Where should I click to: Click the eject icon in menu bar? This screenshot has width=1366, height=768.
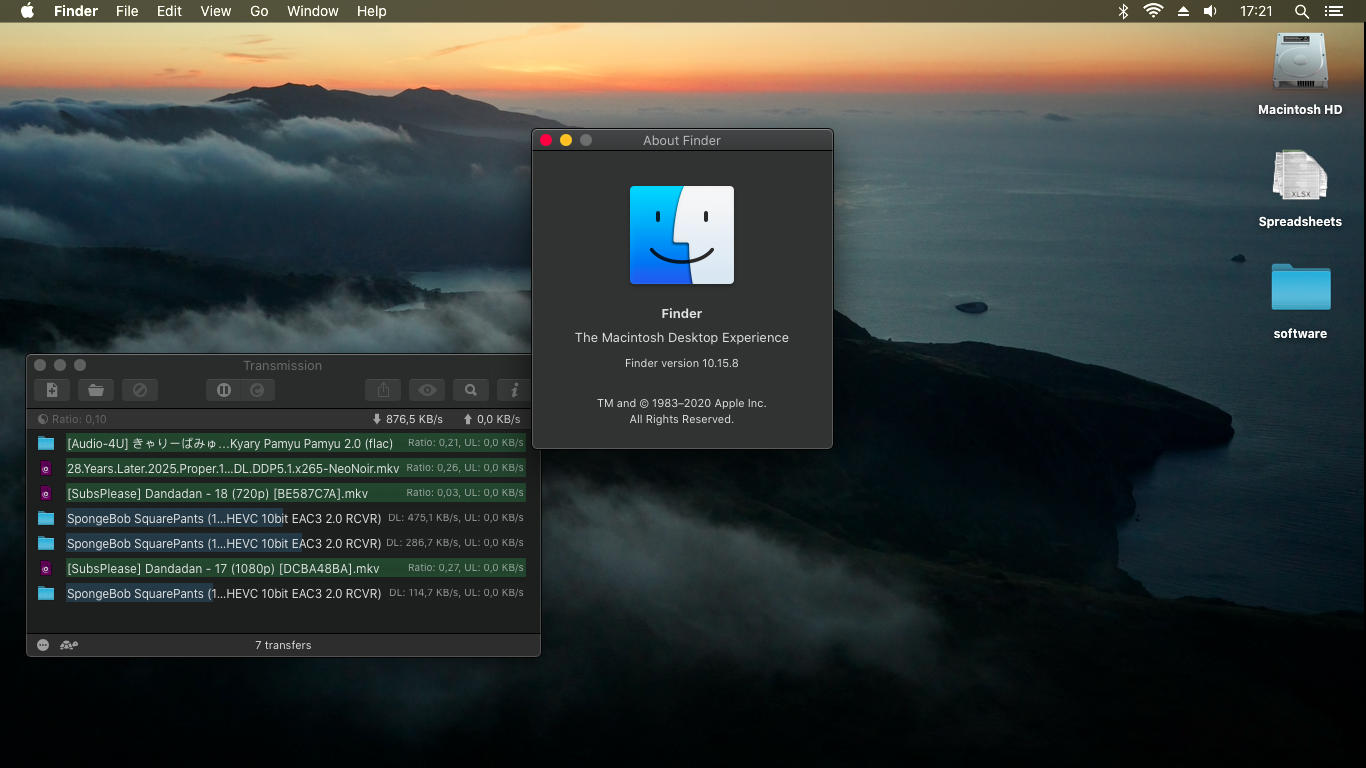click(1183, 11)
